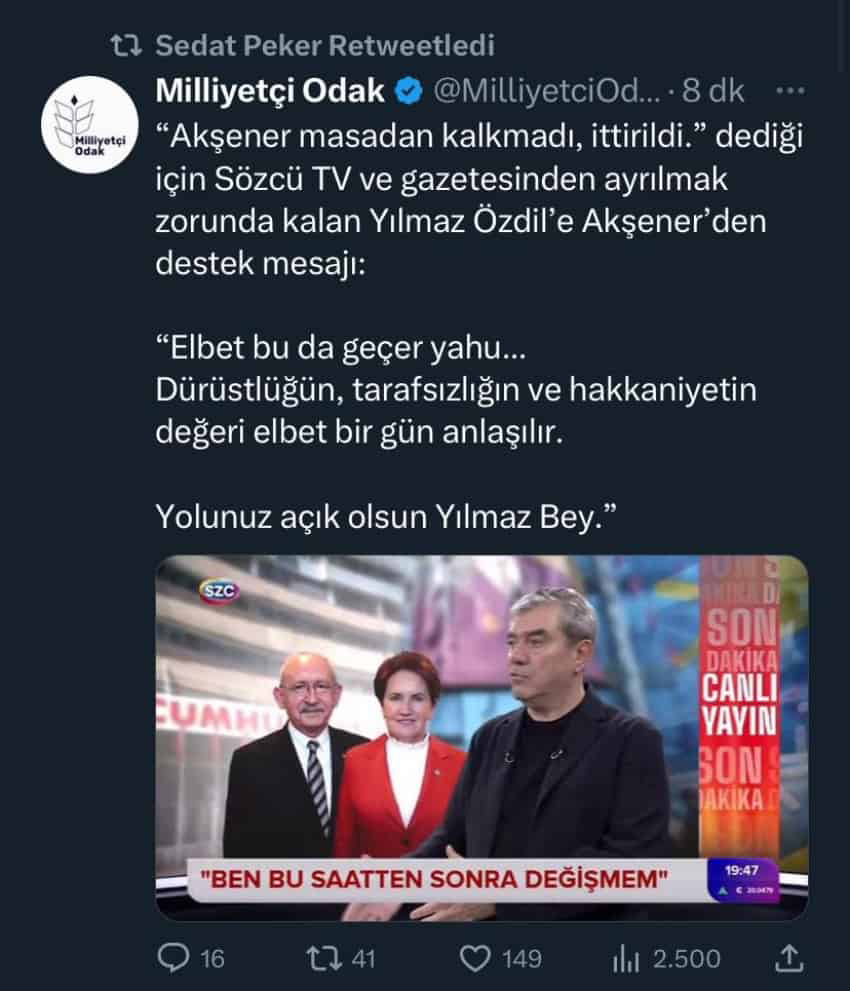Open the attached TV broadcast image
This screenshot has width=850, height=991.
[x=482, y=738]
